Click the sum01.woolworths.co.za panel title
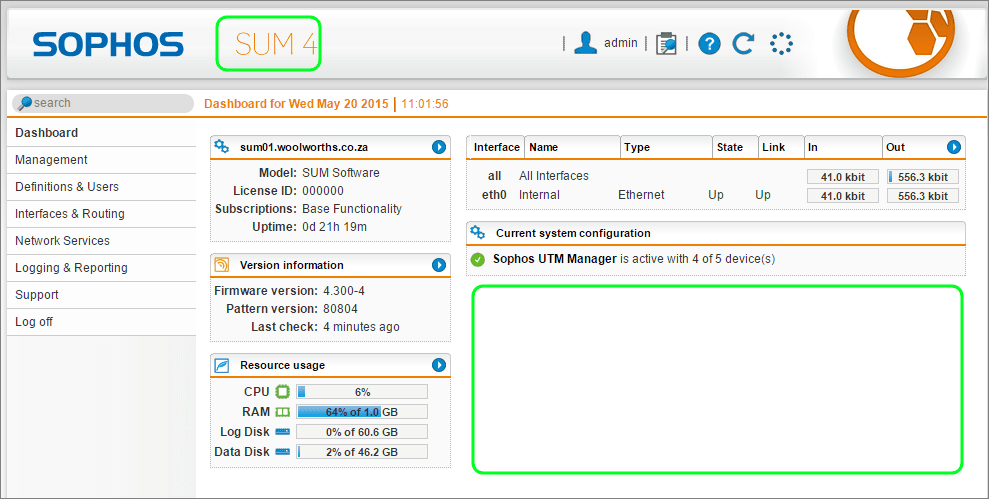This screenshot has width=989, height=499. 304,147
